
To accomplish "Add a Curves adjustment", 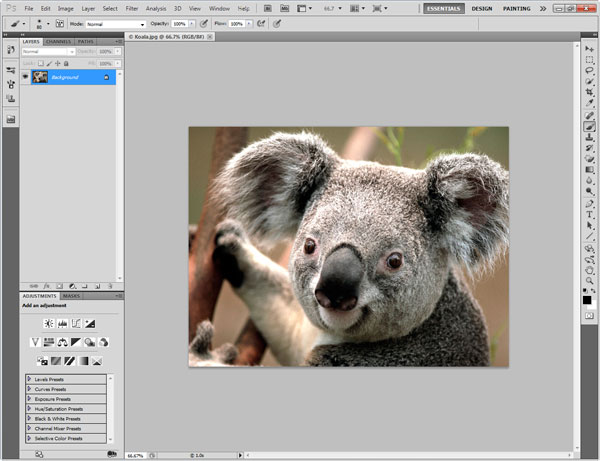I will (75, 324).
